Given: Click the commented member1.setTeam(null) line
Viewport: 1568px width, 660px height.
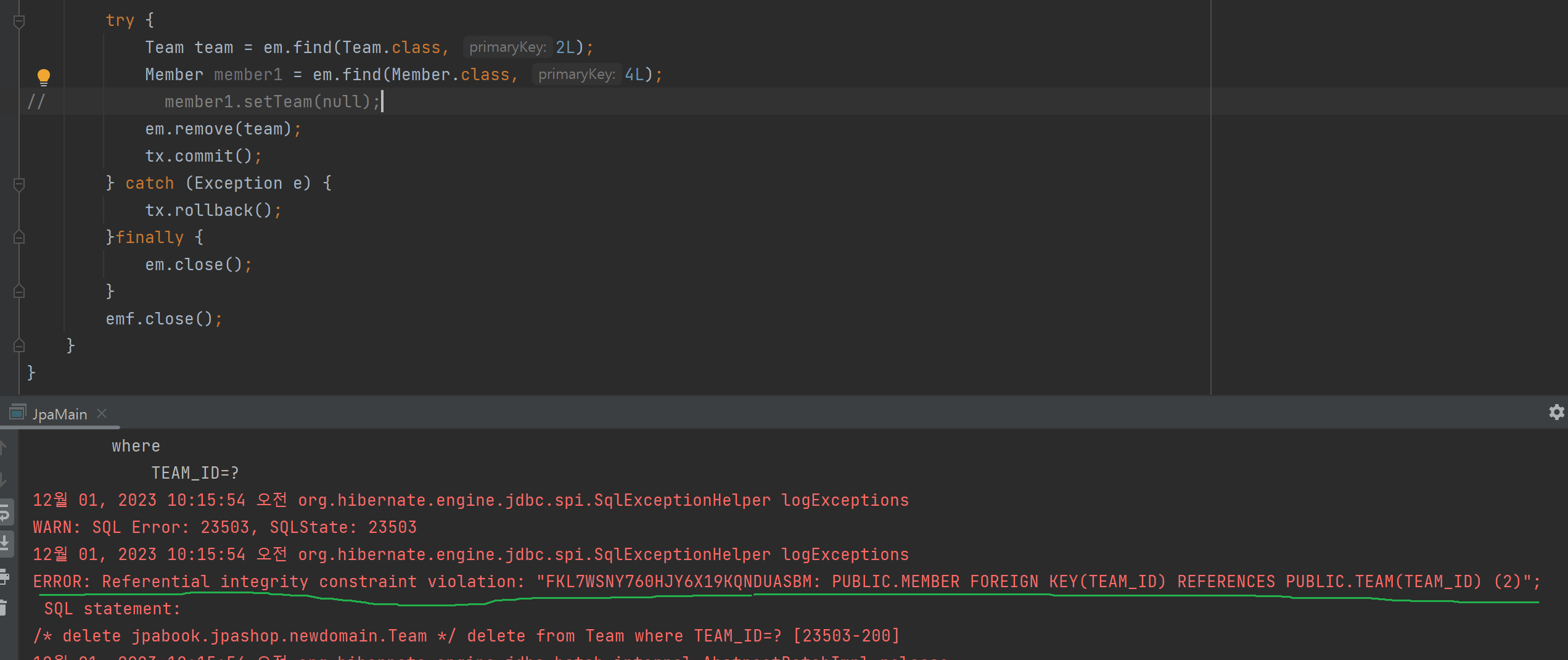Looking at the screenshot, I should (x=272, y=102).
